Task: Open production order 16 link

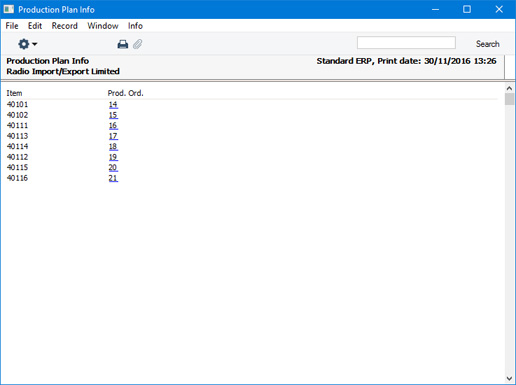Action: pos(113,126)
